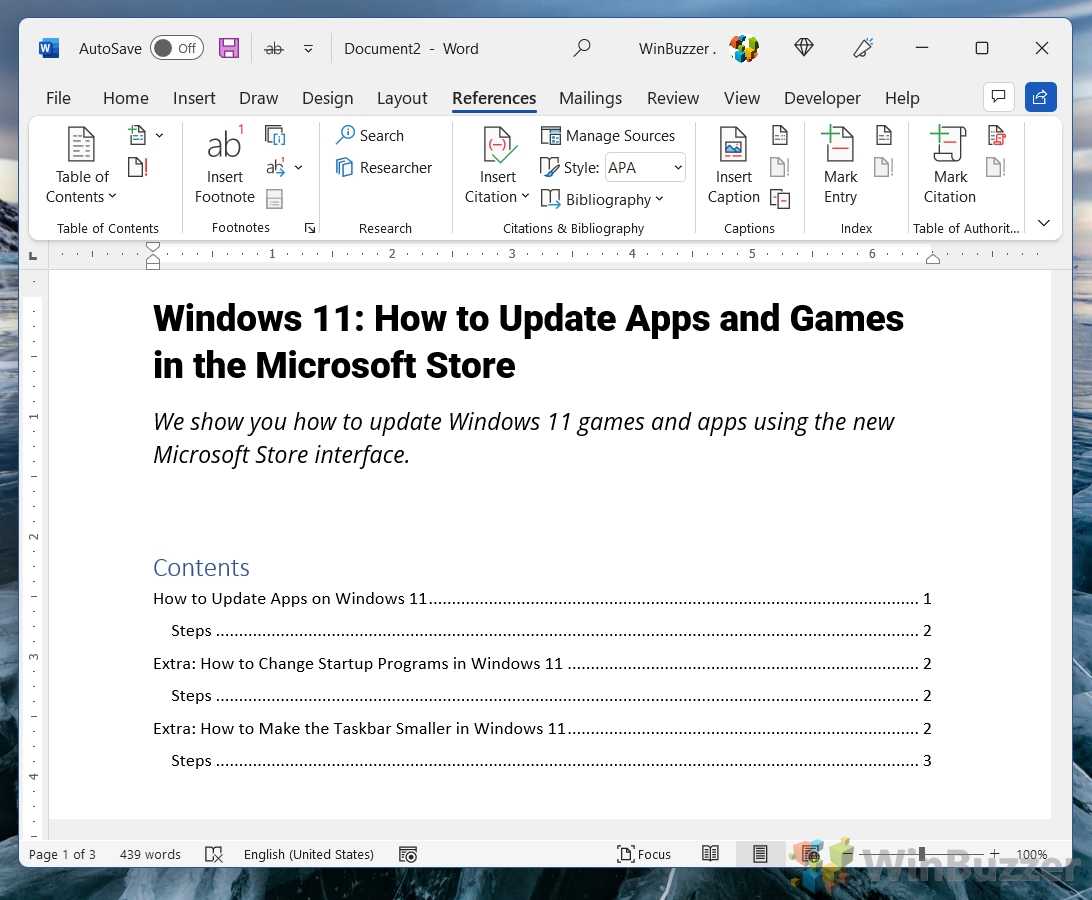Jump to 'Extra: How to Change Startup Programs' entry
Viewport: 1092px width, 900px height.
tap(358, 663)
